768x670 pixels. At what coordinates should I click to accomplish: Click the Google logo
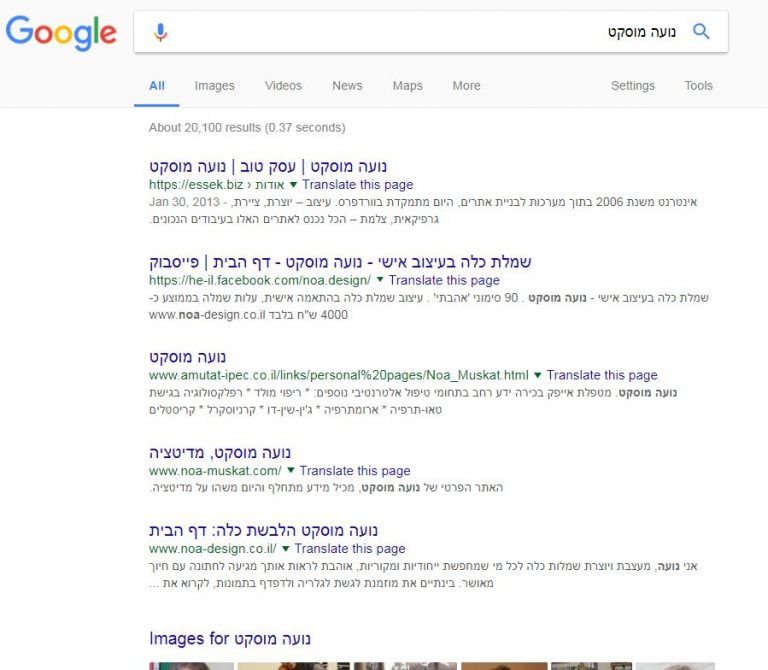coord(61,33)
